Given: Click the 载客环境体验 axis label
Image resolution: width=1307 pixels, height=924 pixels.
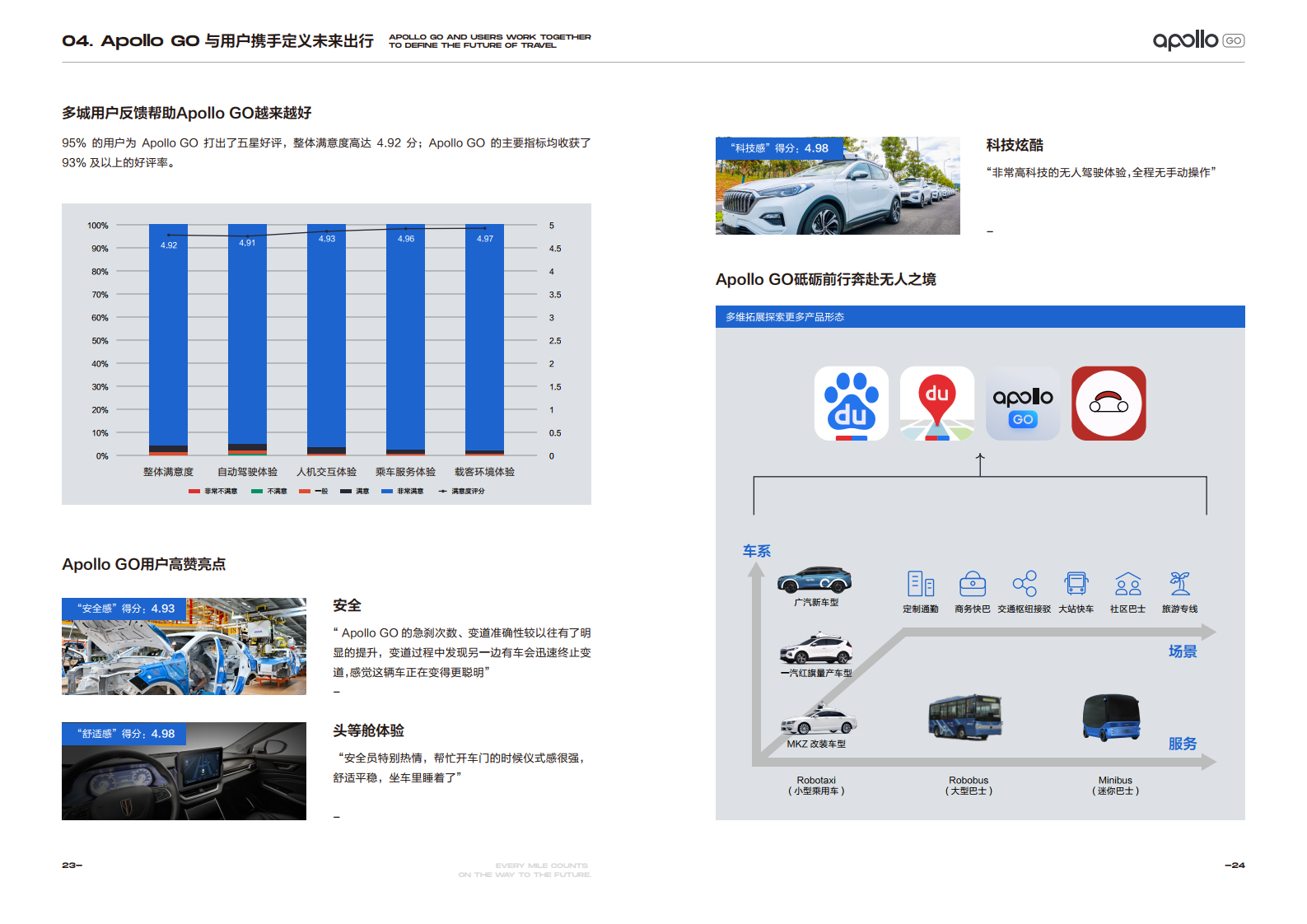Looking at the screenshot, I should (x=484, y=472).
